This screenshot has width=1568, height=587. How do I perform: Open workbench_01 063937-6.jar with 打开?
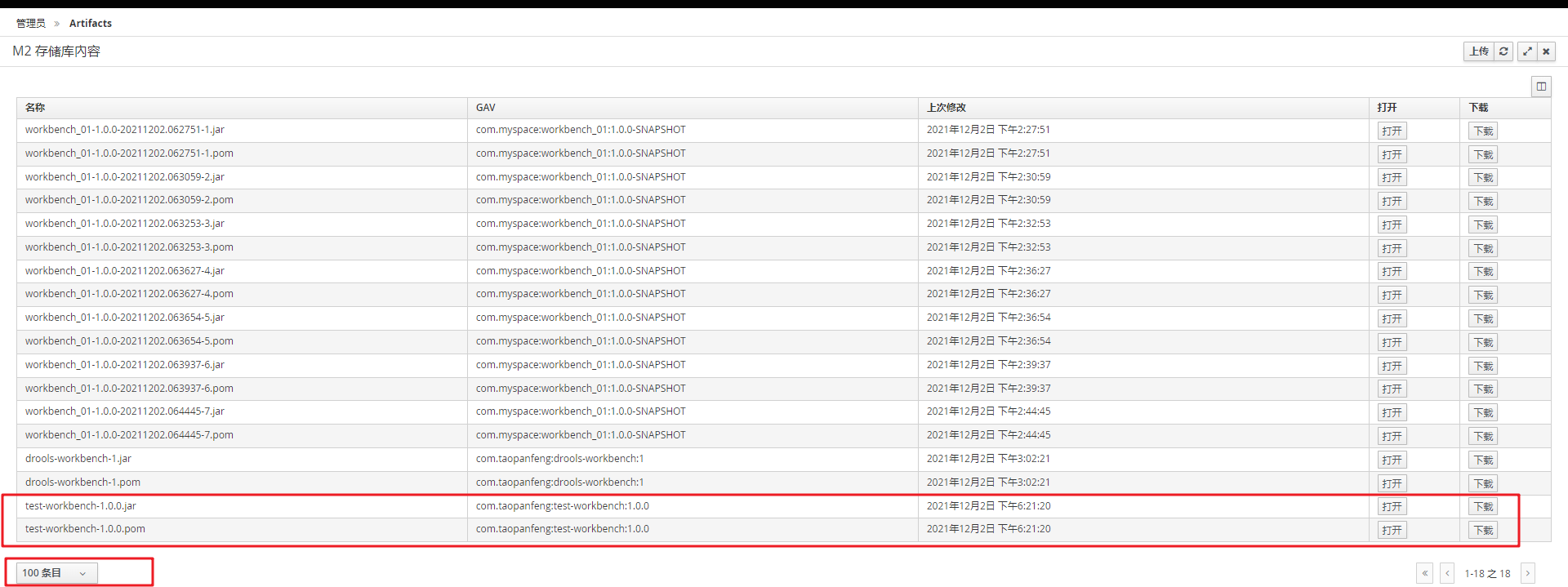(1392, 367)
